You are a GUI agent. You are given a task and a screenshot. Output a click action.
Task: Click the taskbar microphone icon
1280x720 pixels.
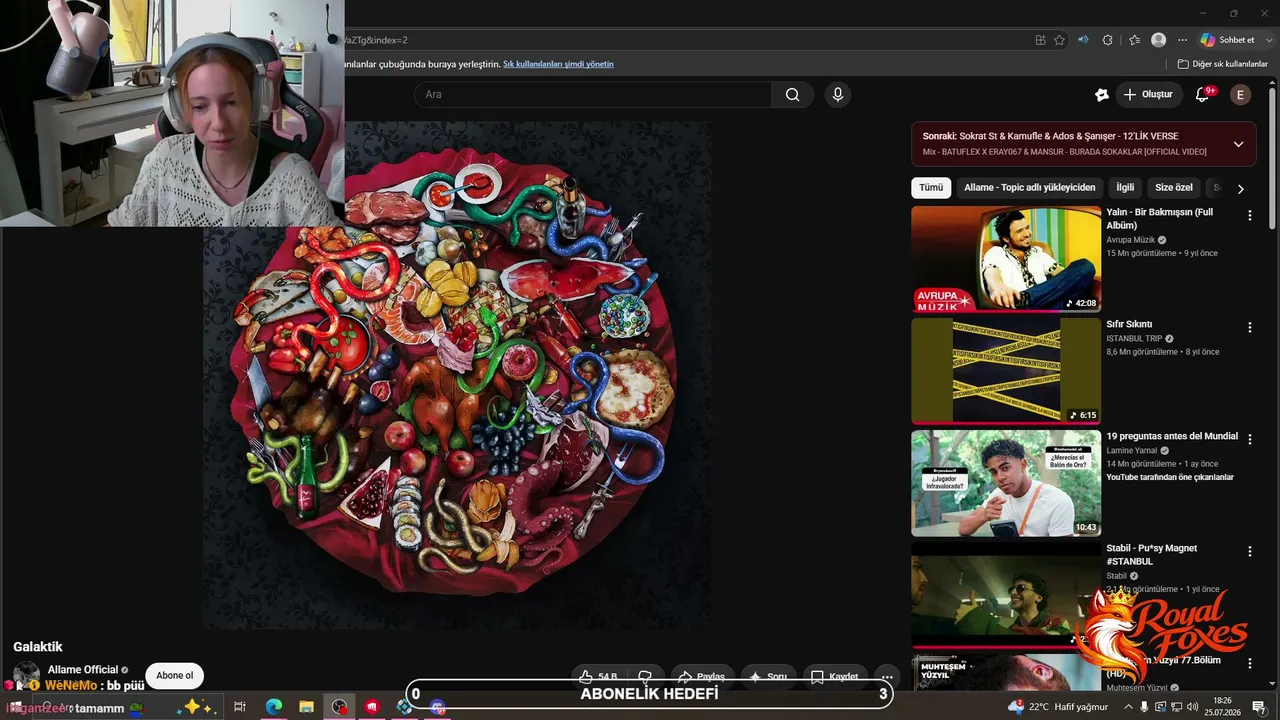1144,707
